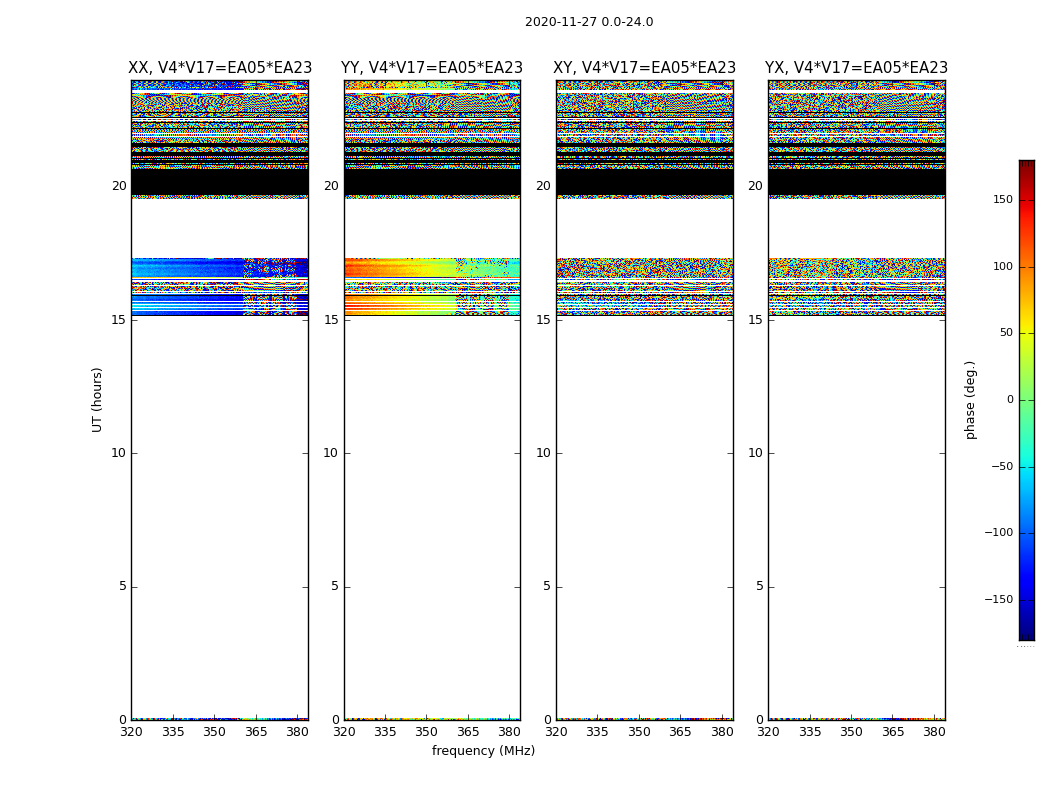
Task: Click the 20 hour tick of XX panel
Action: pos(119,185)
